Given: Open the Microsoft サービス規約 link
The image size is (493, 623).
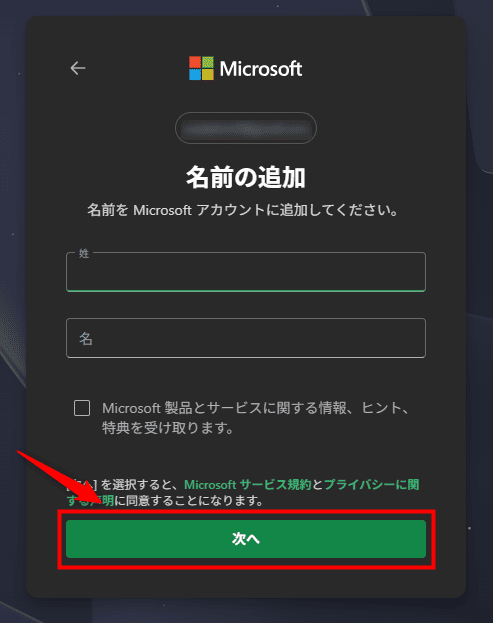Looking at the screenshot, I should pyautogui.click(x=247, y=485).
